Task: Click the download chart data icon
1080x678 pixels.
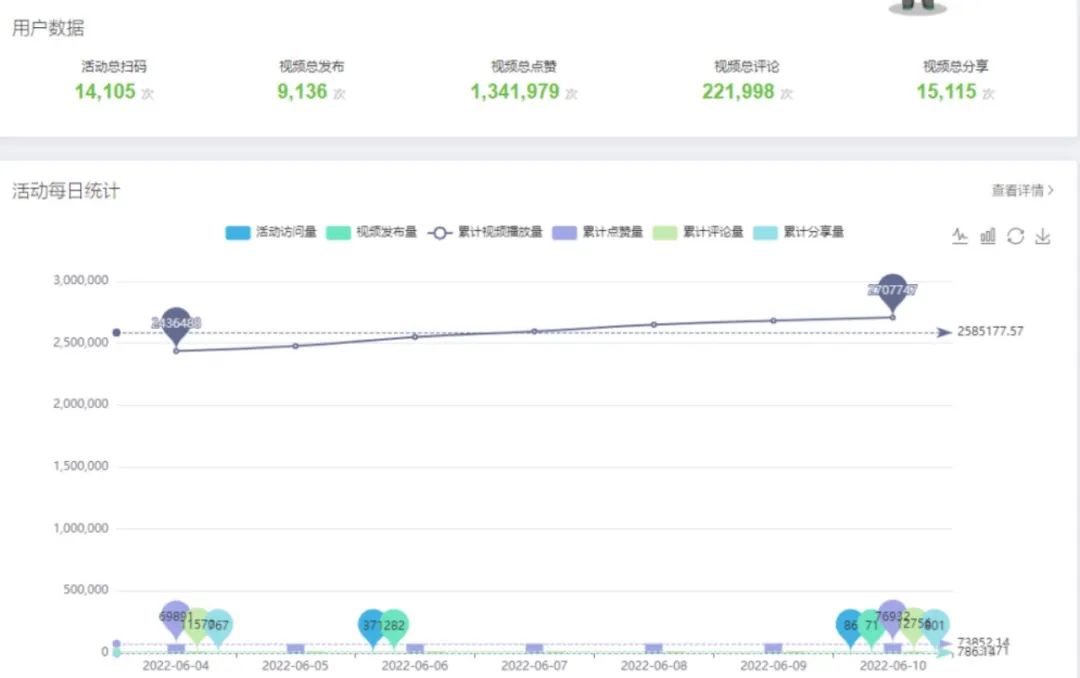Action: (1043, 234)
